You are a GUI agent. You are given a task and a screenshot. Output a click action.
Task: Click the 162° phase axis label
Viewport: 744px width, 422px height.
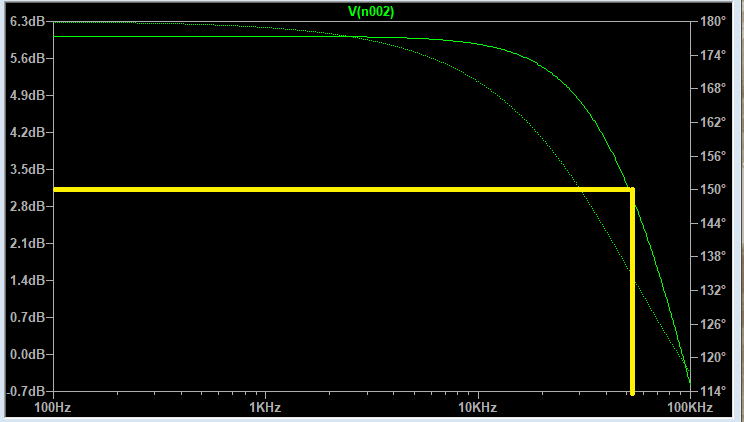click(x=713, y=122)
